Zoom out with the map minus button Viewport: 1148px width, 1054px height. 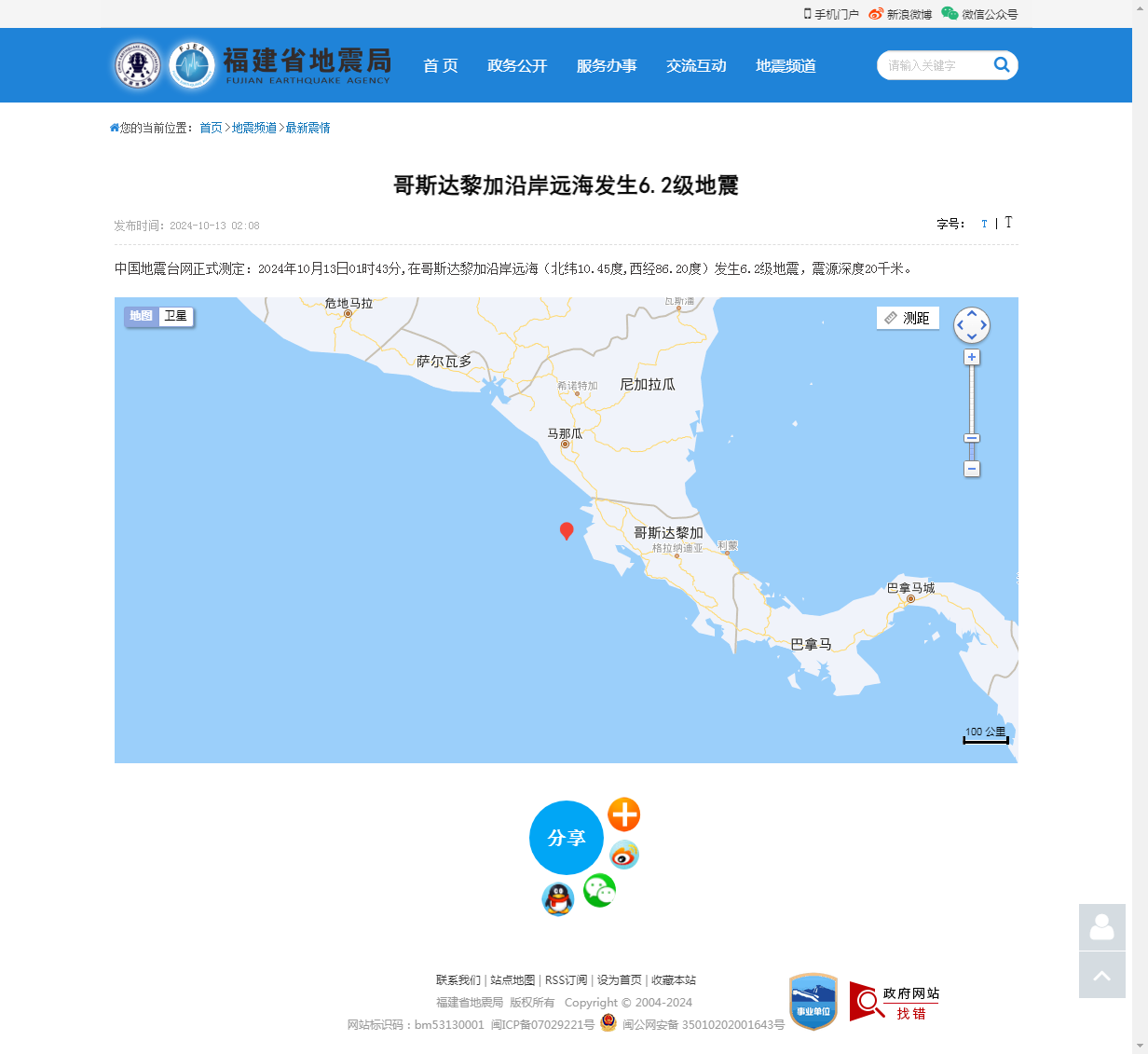click(972, 469)
